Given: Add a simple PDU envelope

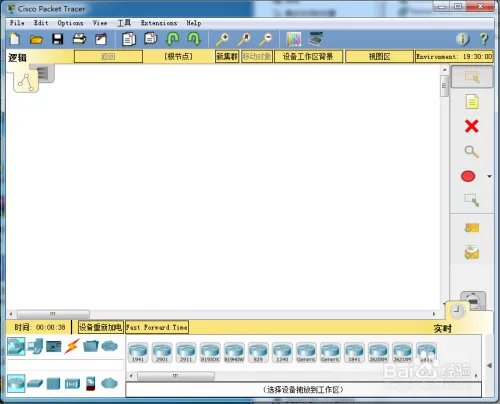Looking at the screenshot, I should (x=472, y=228).
